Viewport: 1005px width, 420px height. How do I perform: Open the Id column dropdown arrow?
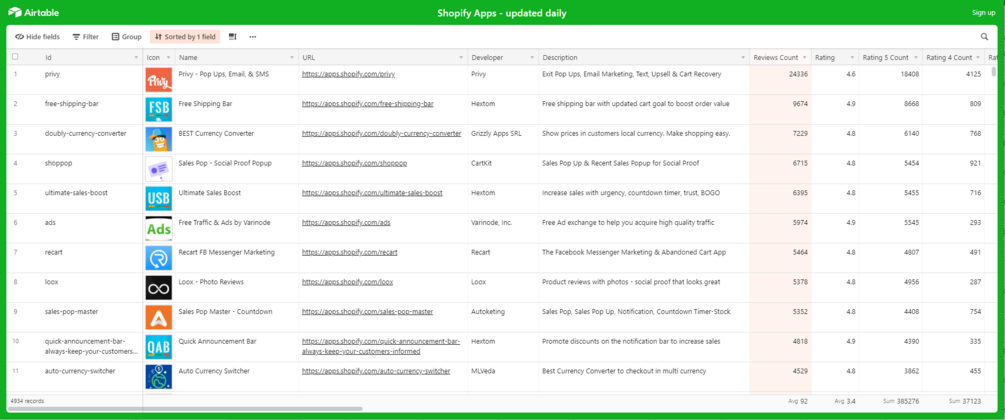[136, 58]
